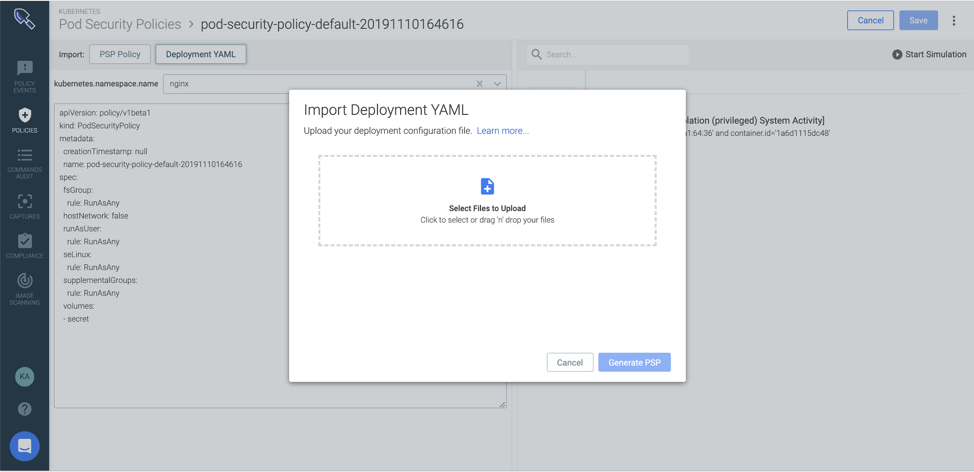The width and height of the screenshot is (974, 472).
Task: Click the Start Simulation label
Action: 935,55
